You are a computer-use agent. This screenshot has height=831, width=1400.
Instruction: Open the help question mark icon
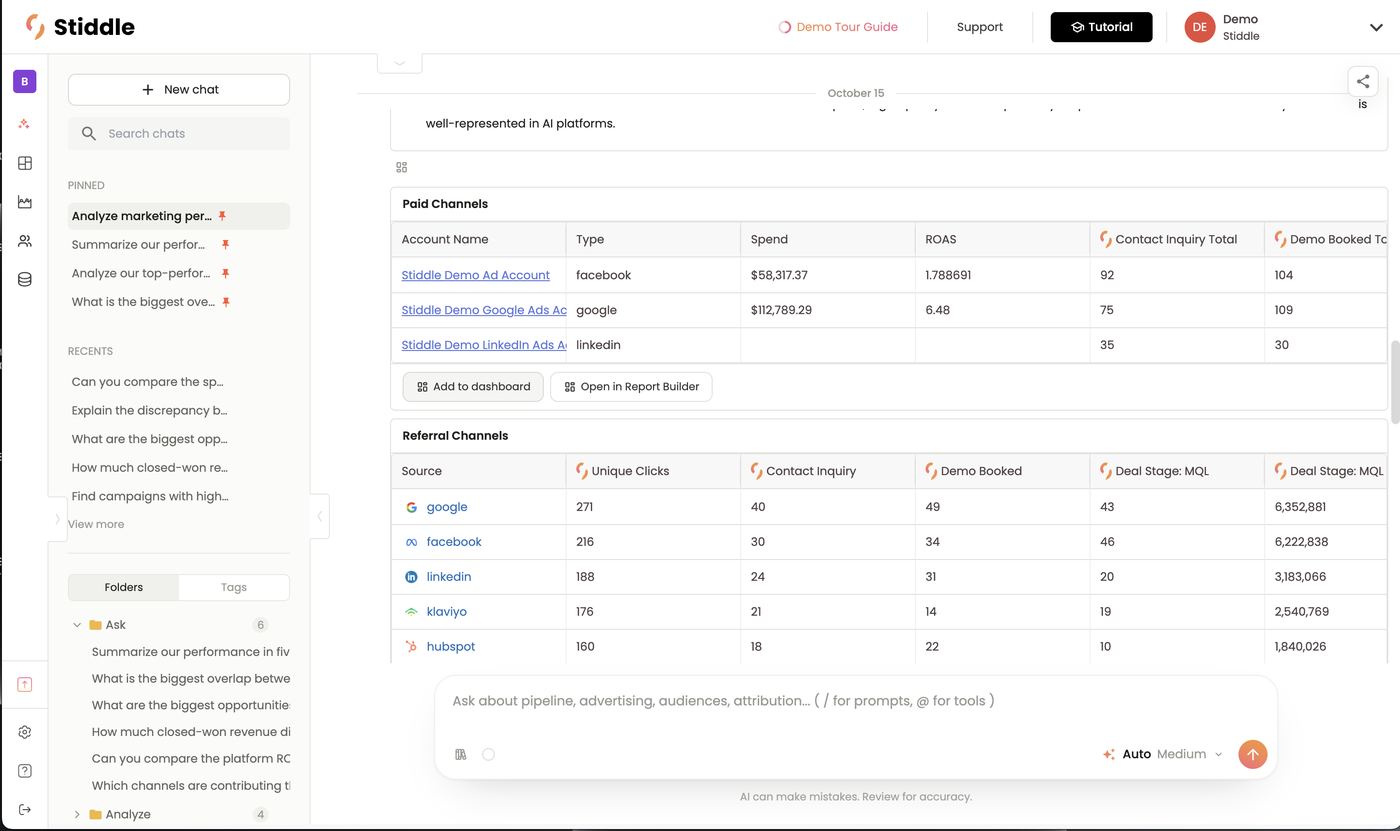coord(25,770)
